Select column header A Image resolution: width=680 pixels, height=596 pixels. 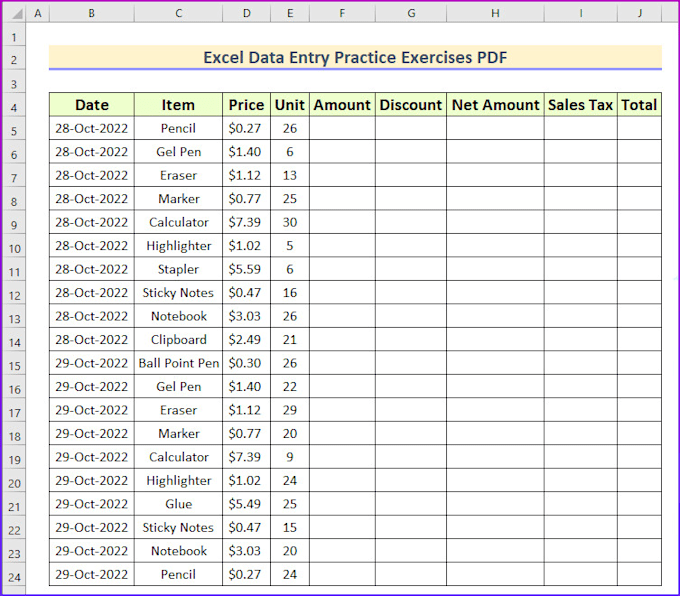[x=38, y=13]
